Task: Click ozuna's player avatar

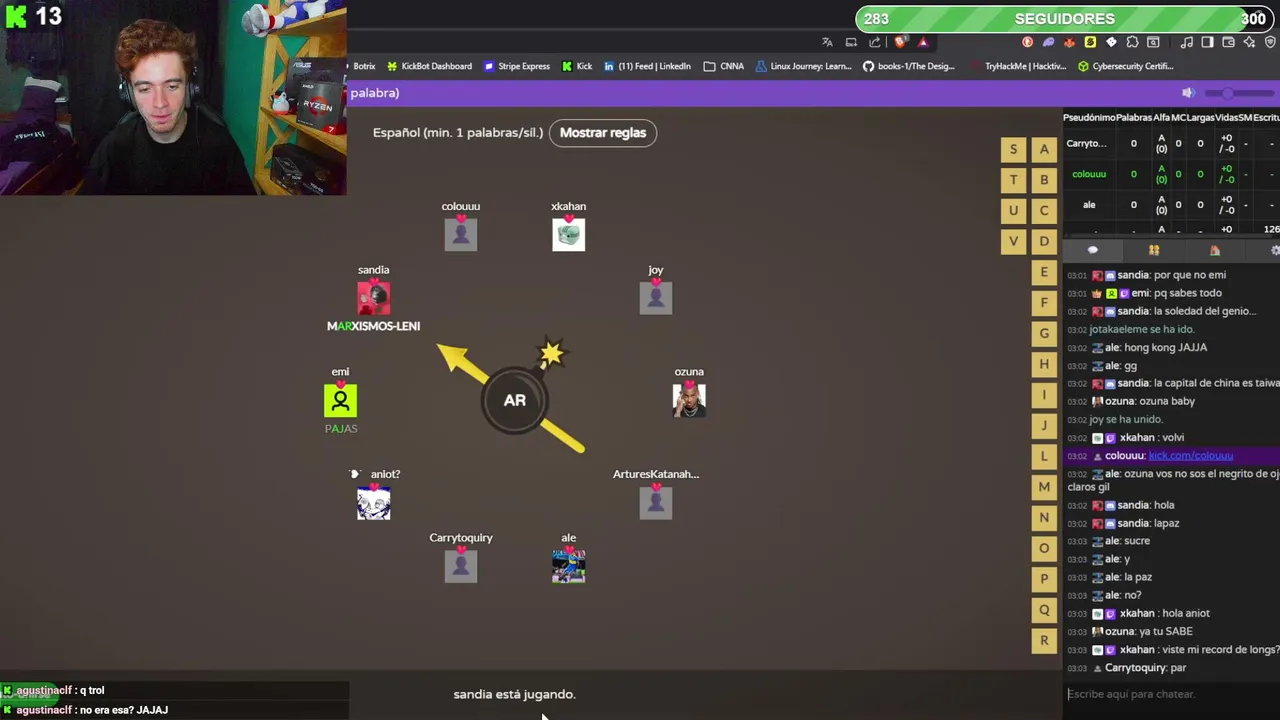Action: tap(688, 400)
